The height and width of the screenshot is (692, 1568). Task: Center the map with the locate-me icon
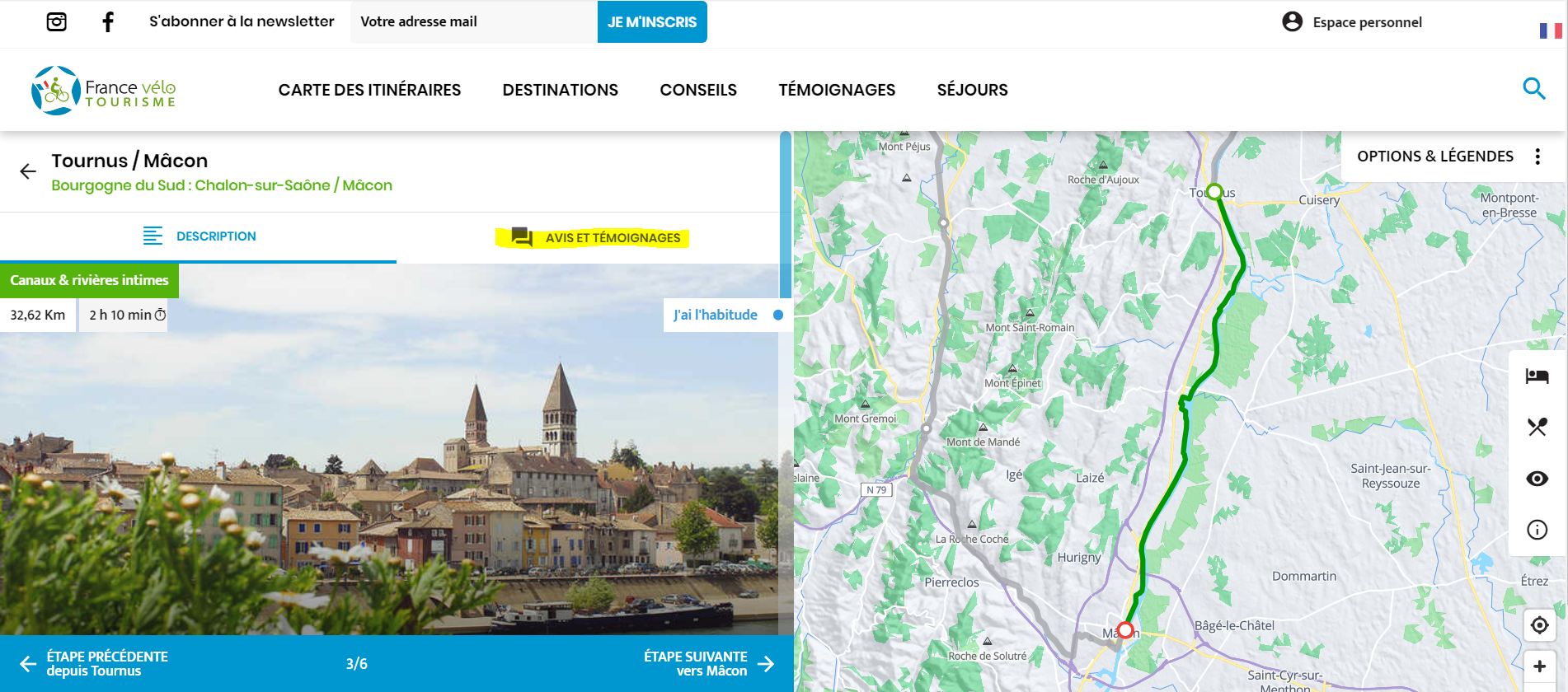(x=1539, y=625)
